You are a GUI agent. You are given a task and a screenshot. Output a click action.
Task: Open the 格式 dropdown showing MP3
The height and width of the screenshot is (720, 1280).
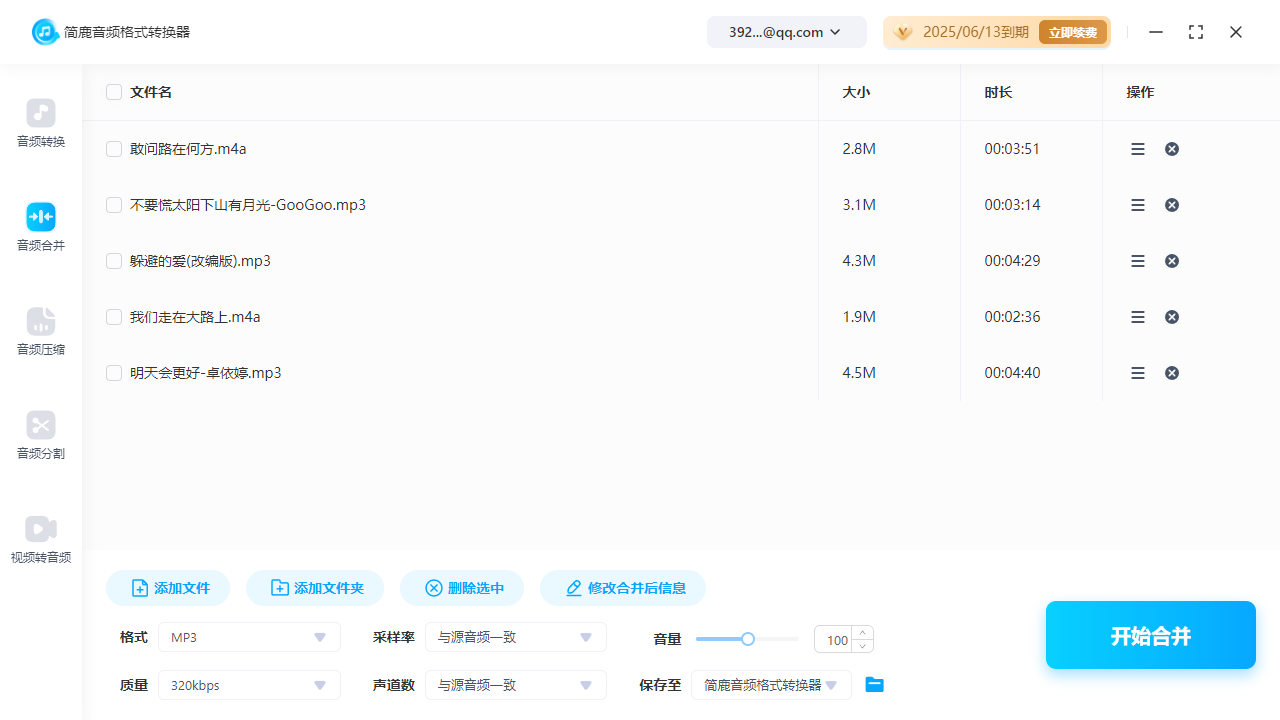[x=248, y=637]
